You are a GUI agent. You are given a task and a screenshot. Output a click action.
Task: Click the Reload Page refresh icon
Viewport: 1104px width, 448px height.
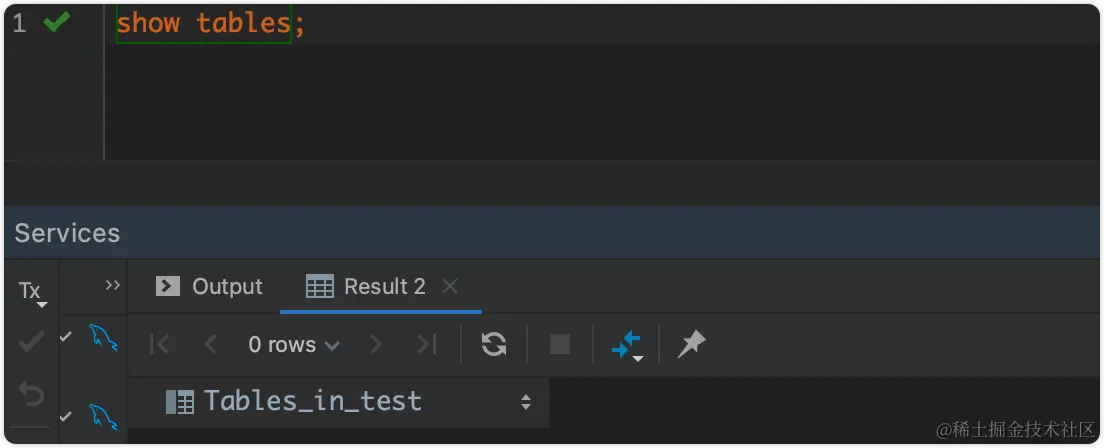[x=494, y=344]
